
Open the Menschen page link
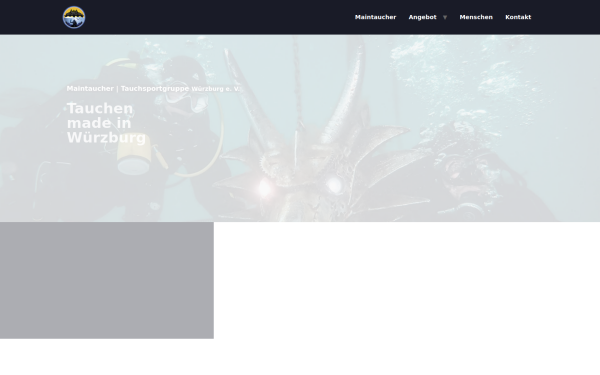pyautogui.click(x=476, y=17)
